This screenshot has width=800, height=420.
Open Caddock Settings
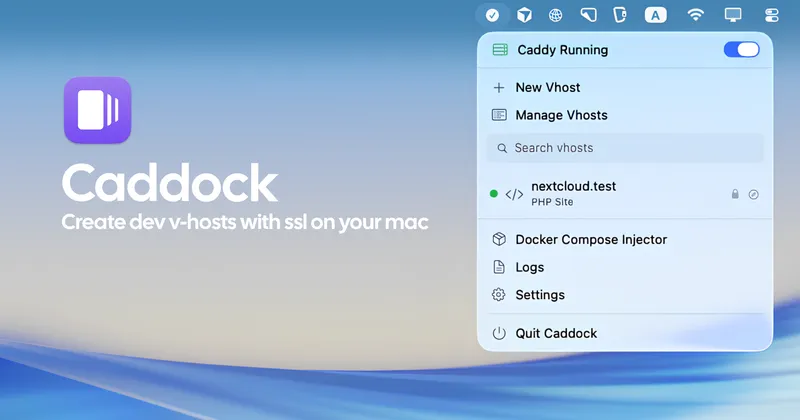pos(625,294)
